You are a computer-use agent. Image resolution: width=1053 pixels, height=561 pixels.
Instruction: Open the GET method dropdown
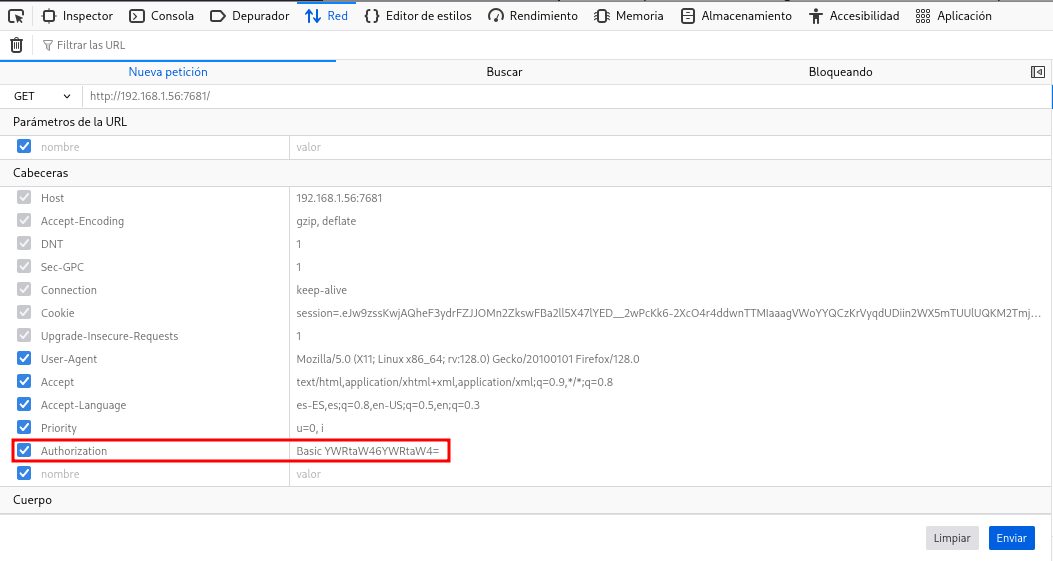click(42, 96)
